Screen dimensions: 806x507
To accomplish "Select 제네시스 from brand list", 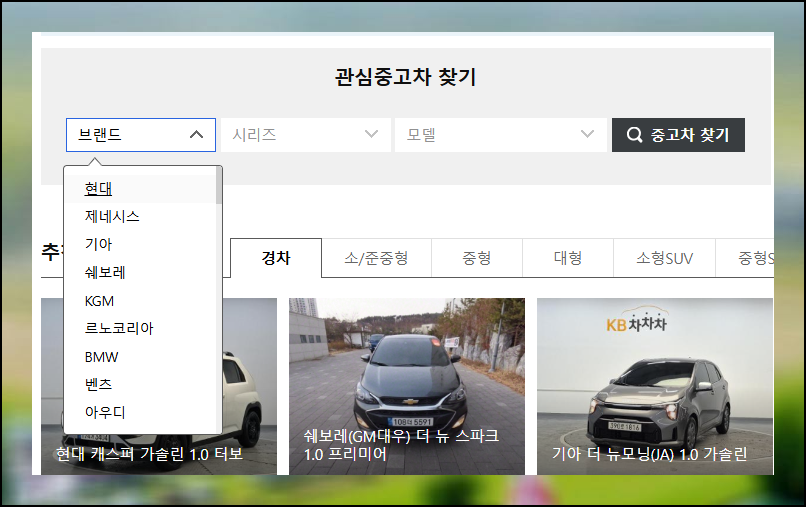I will 140,216.
